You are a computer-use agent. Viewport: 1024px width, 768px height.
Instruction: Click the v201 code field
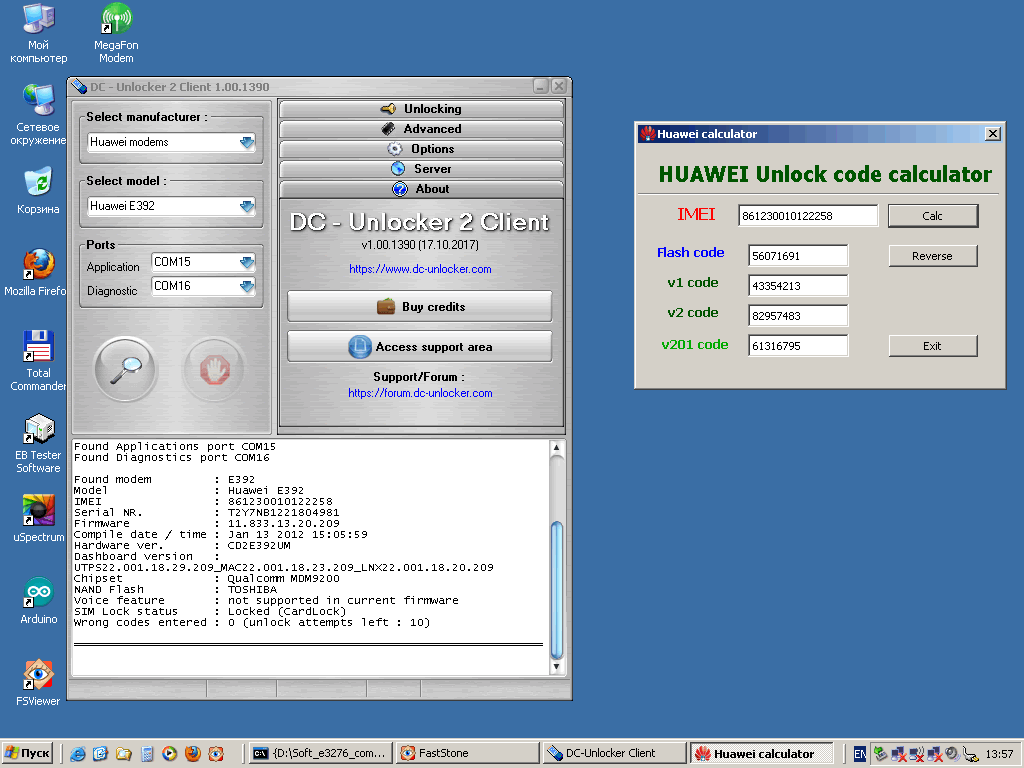[798, 346]
